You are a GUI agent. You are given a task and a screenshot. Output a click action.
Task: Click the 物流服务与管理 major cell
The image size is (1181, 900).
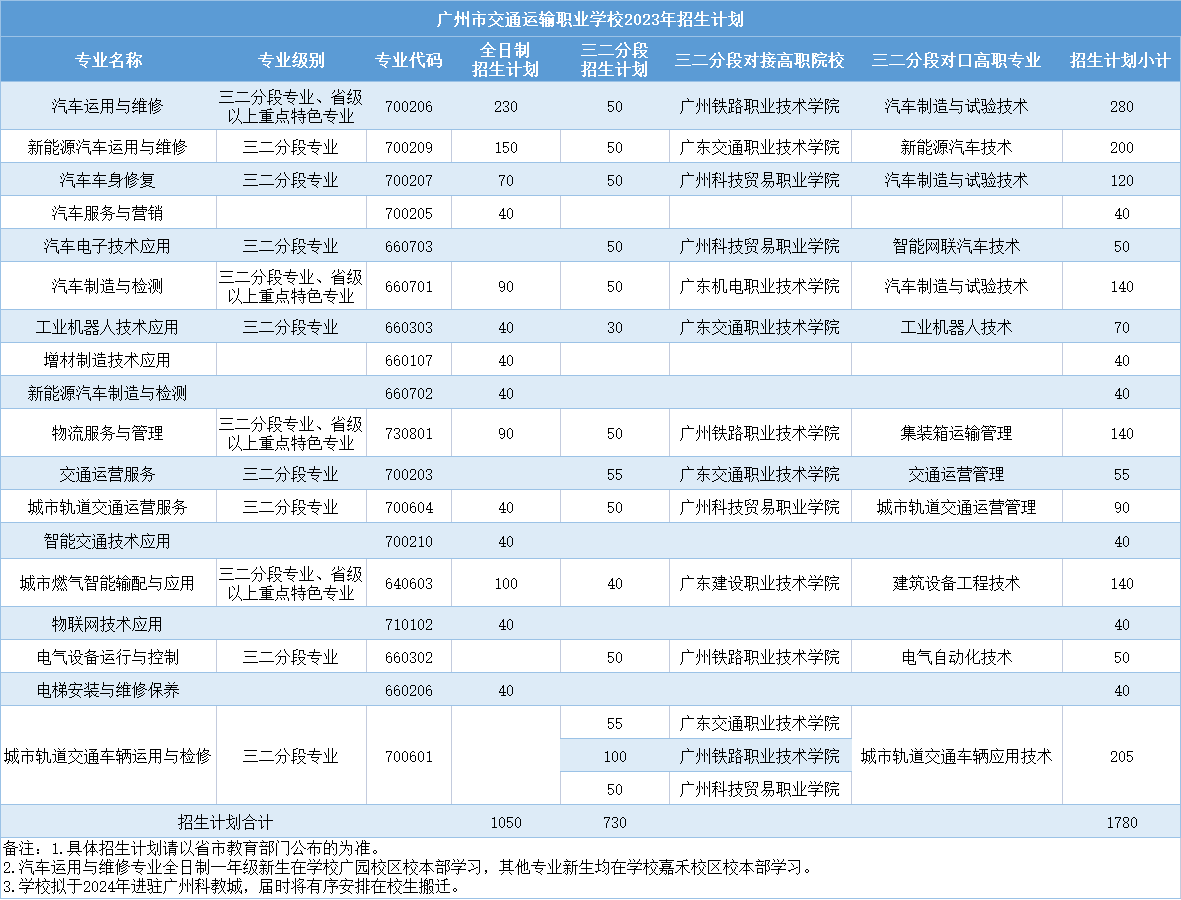[x=108, y=434]
